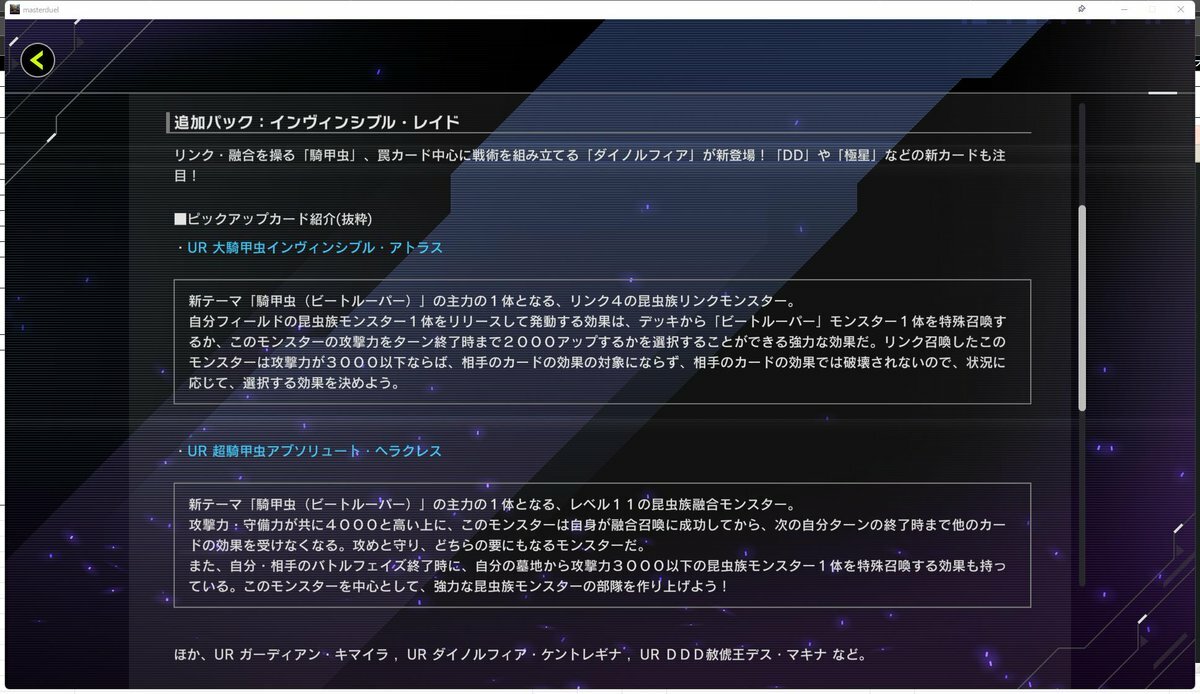Click the vertical scrollbar thumb
Viewport: 1200px width, 694px height.
click(1081, 308)
